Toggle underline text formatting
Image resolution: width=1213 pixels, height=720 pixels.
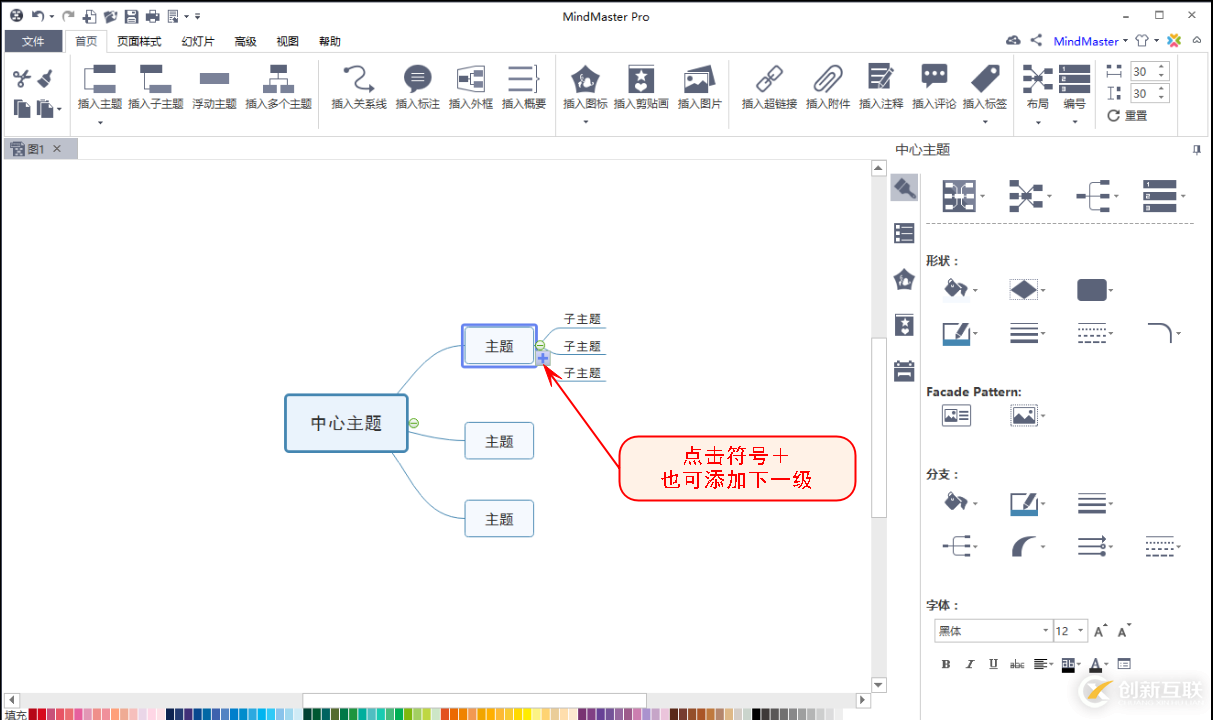click(x=993, y=664)
